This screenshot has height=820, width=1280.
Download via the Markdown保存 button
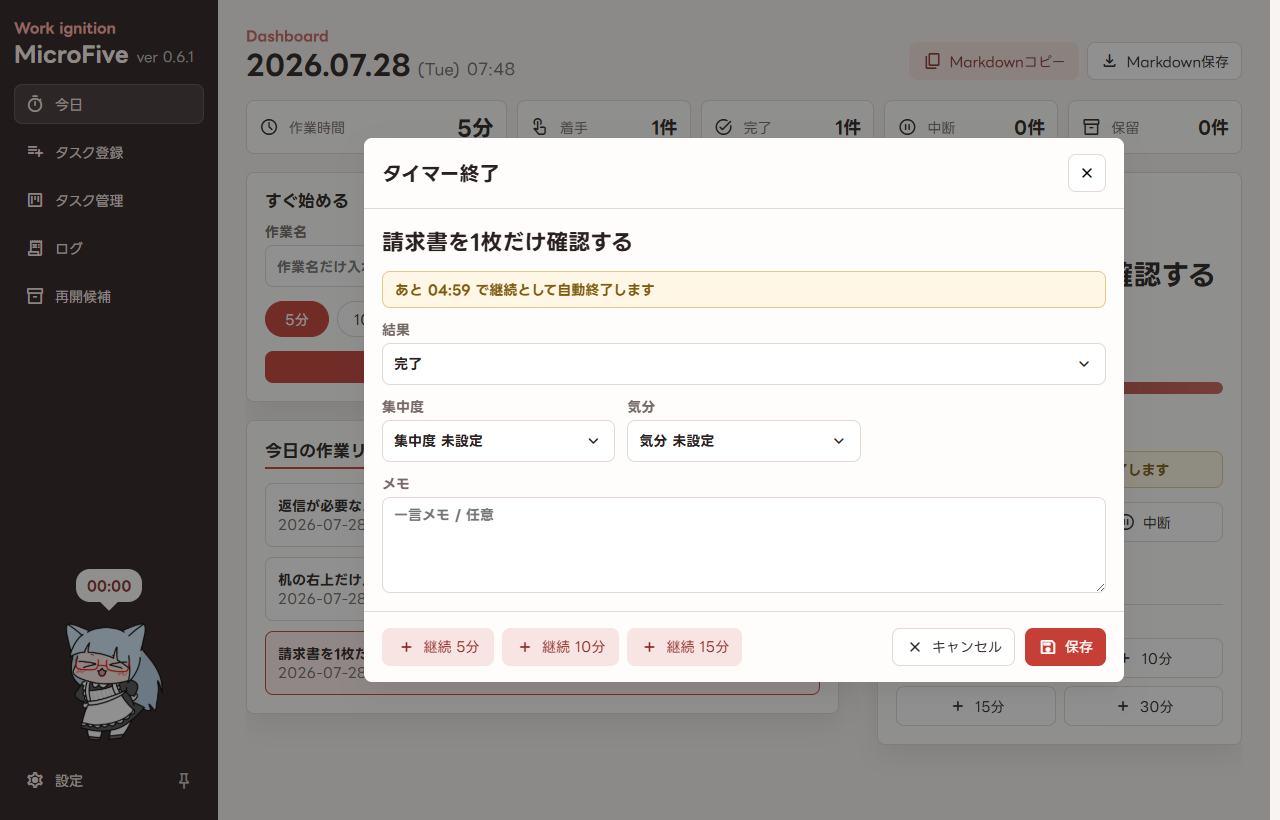1164,61
